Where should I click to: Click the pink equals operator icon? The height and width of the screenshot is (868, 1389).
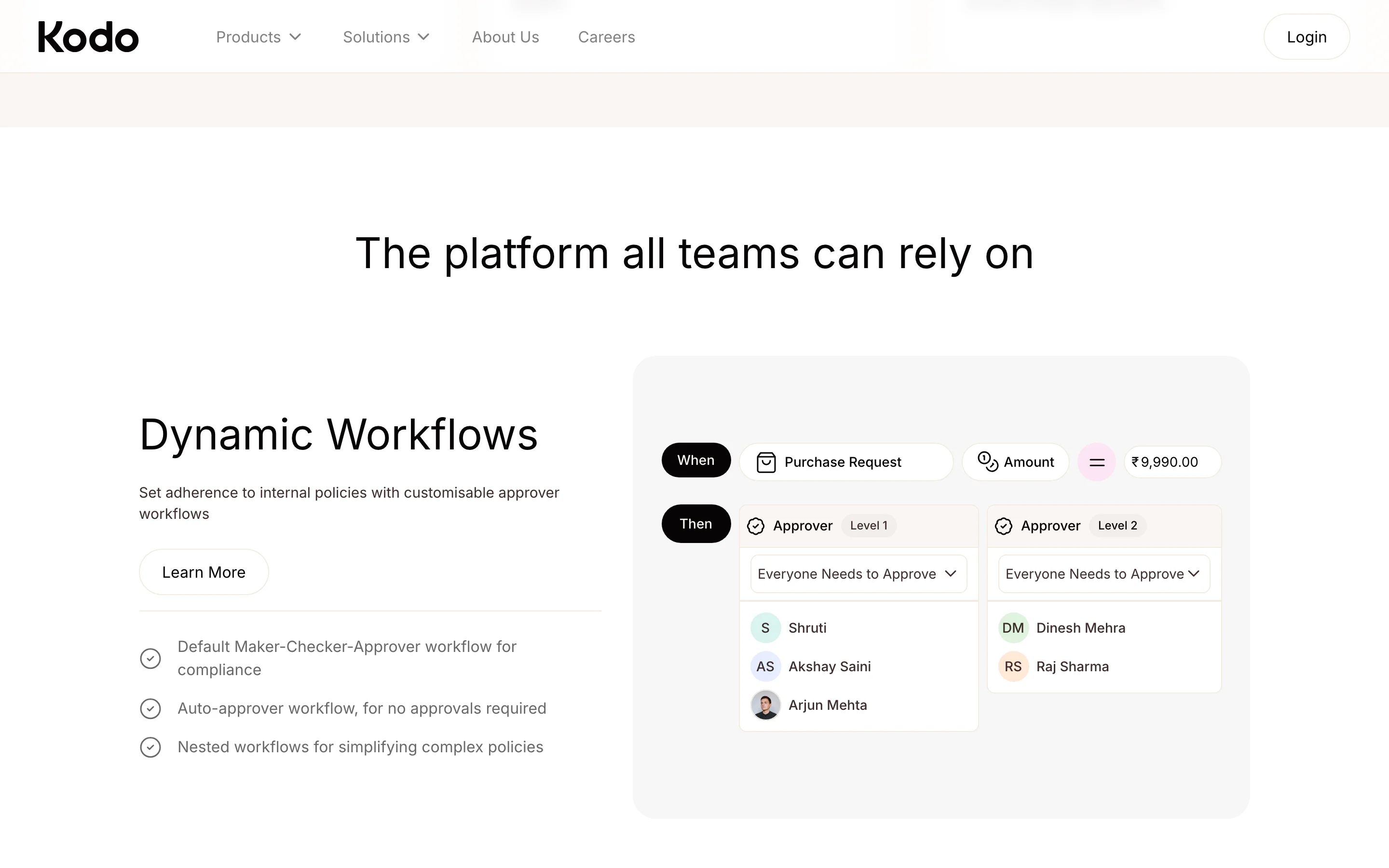coord(1097,462)
